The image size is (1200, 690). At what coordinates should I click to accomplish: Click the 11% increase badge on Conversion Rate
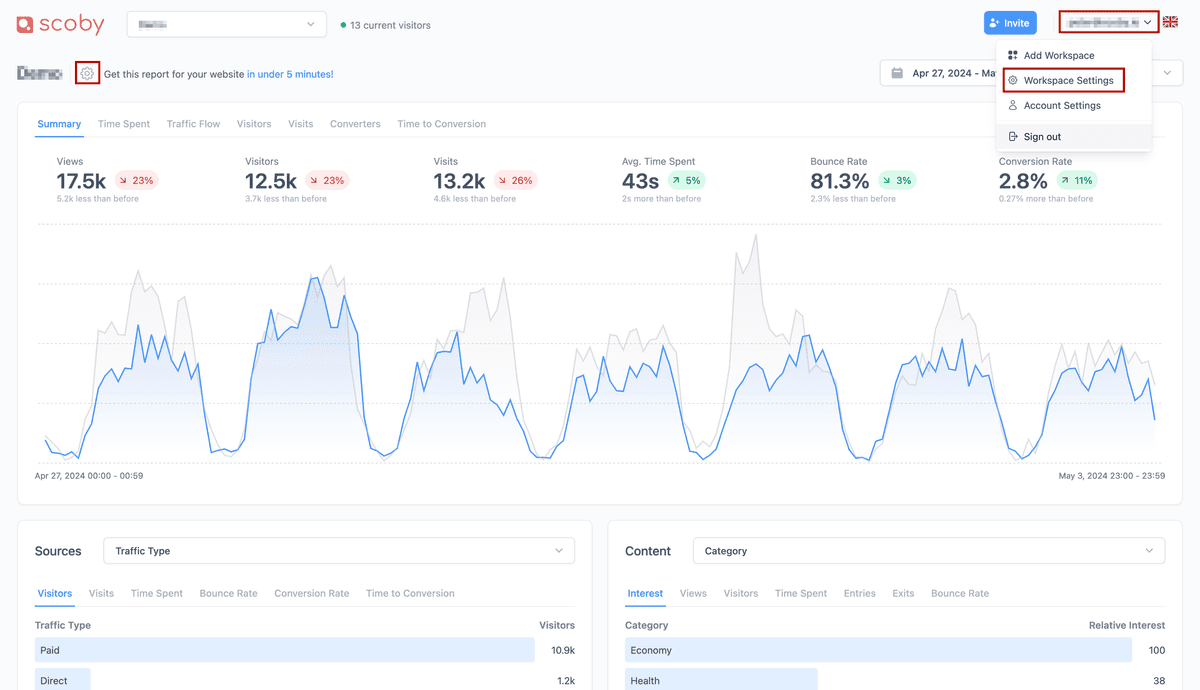click(x=1077, y=181)
